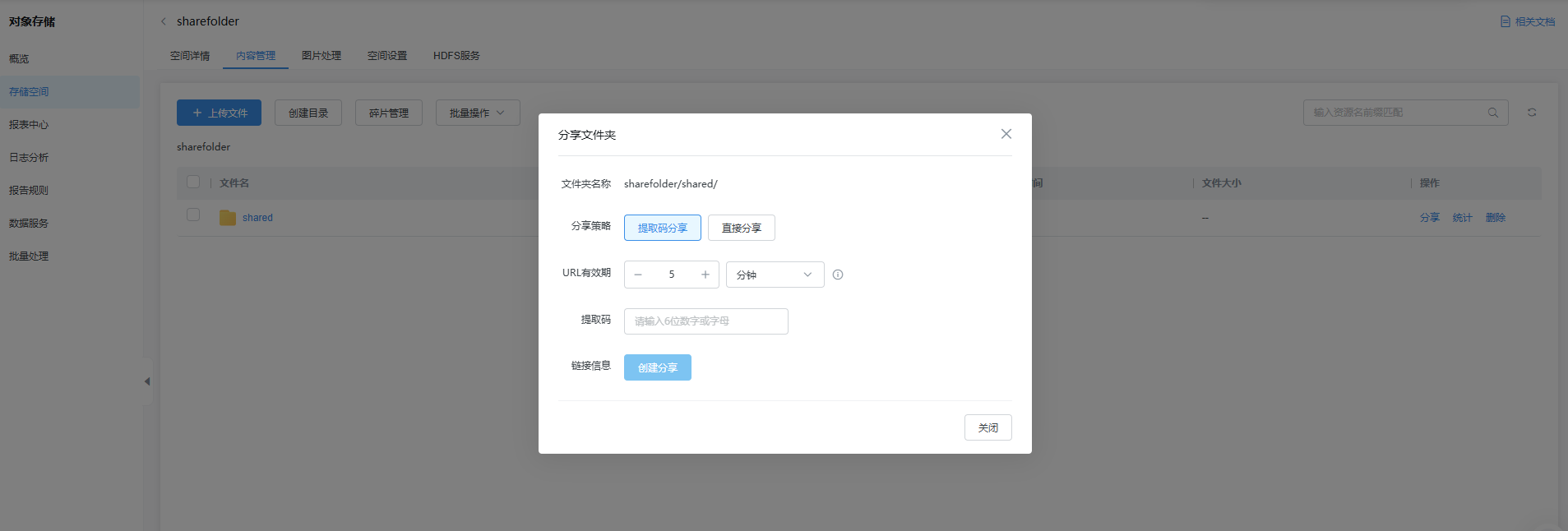
Task: Focus the 提取码 input field
Action: click(706, 321)
